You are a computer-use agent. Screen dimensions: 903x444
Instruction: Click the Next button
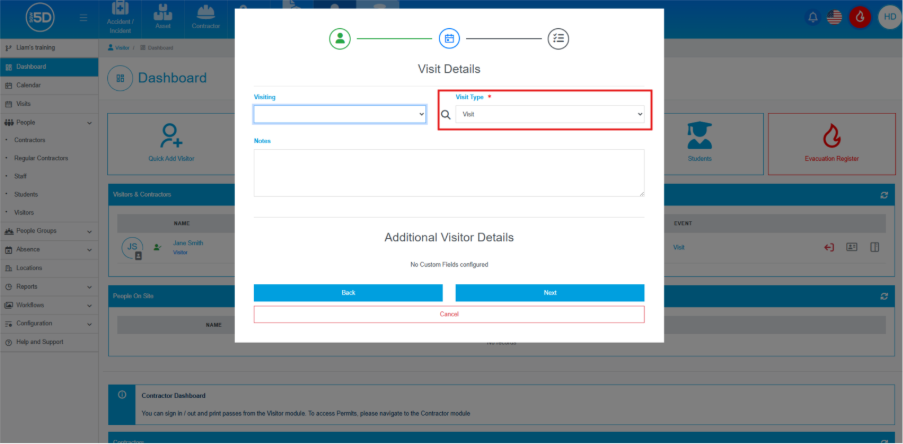550,293
